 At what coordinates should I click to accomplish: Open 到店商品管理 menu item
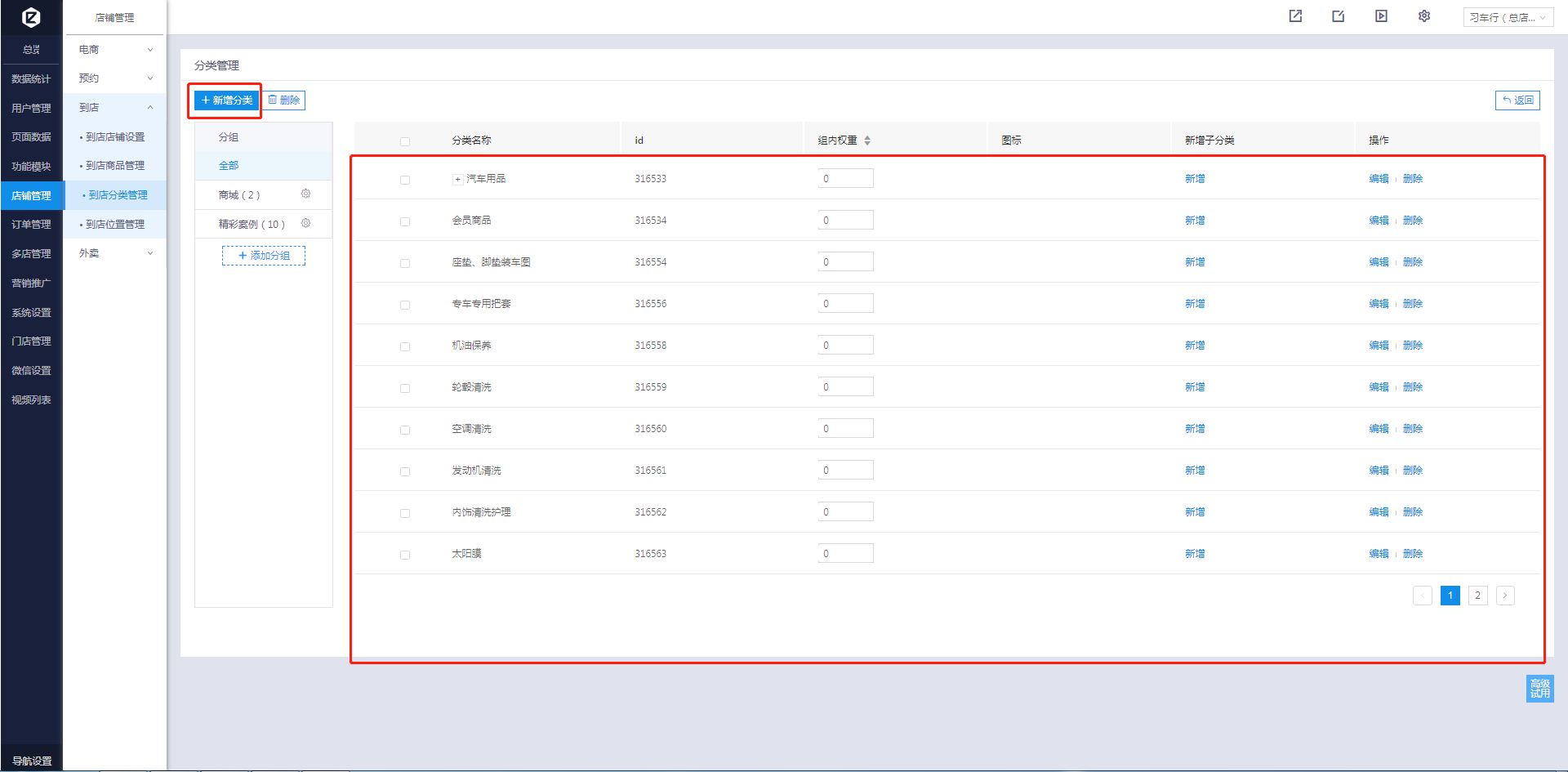pos(115,166)
